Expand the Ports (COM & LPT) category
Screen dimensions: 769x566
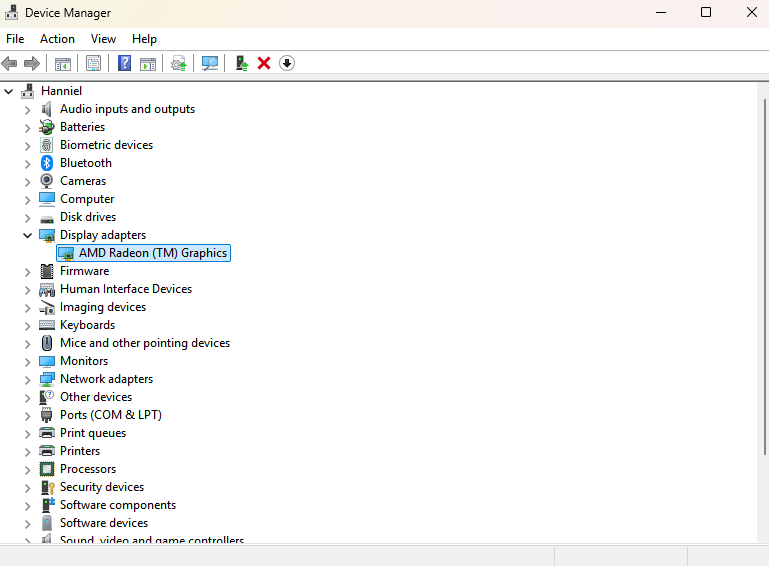tap(27, 416)
